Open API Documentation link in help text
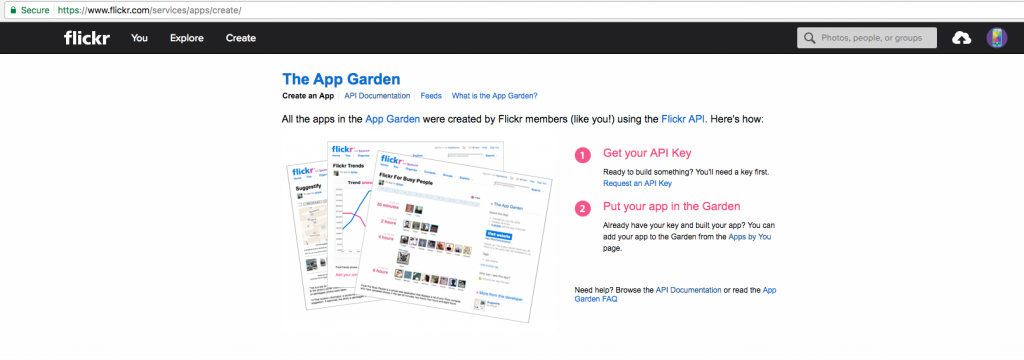This screenshot has width=1024, height=360. 688,289
